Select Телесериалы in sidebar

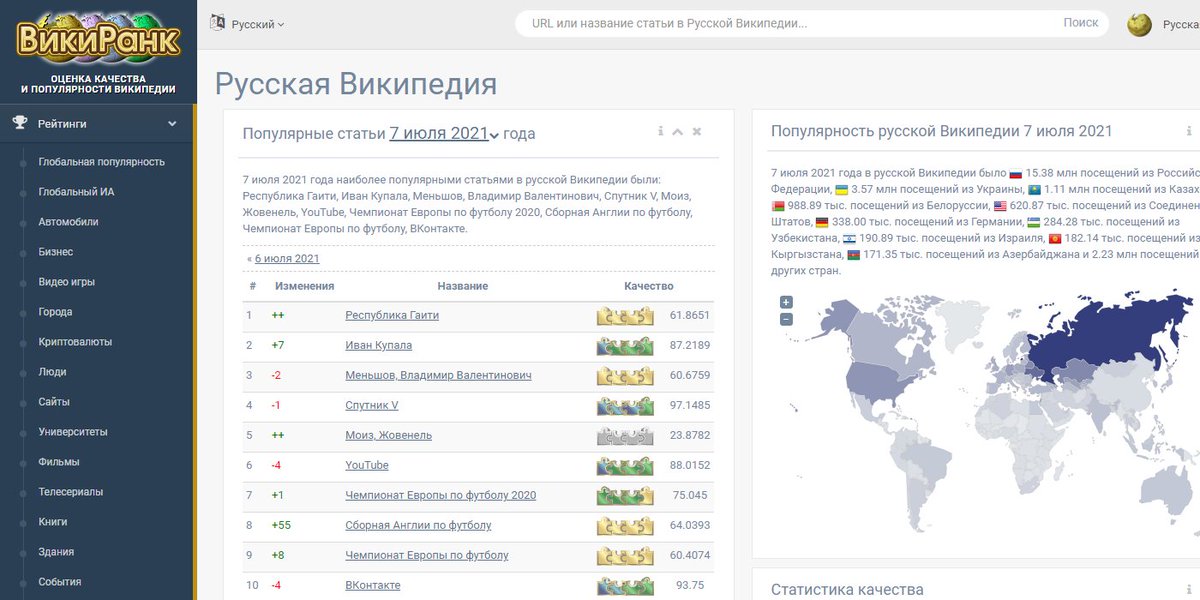(70, 492)
